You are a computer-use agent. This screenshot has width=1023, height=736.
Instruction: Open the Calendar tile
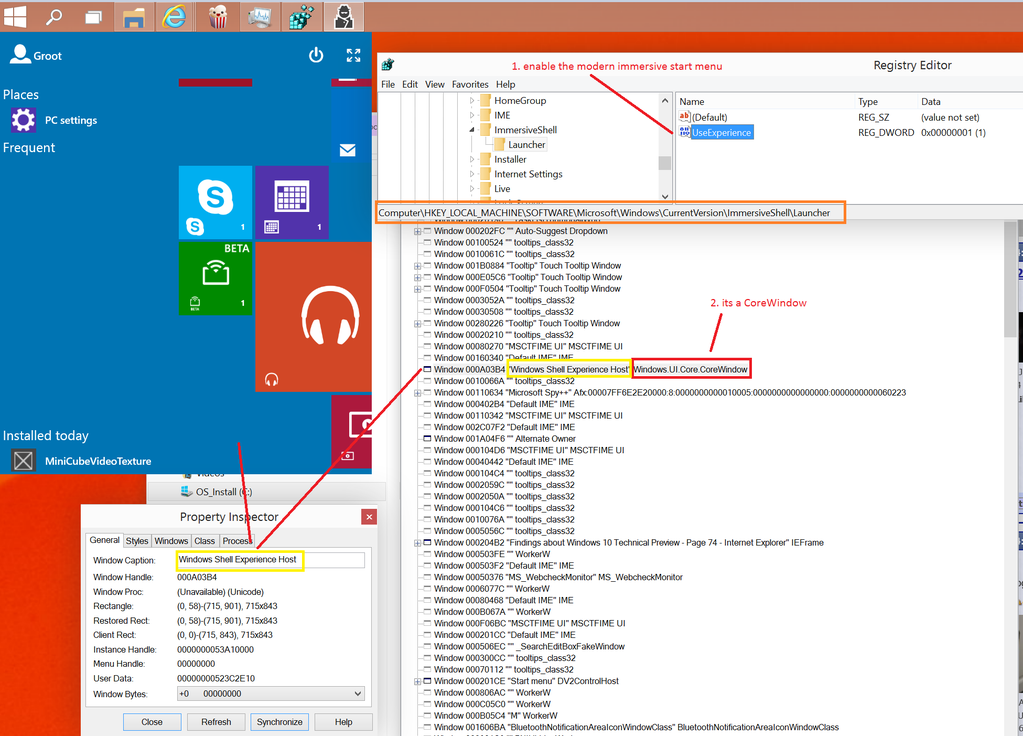(292, 202)
